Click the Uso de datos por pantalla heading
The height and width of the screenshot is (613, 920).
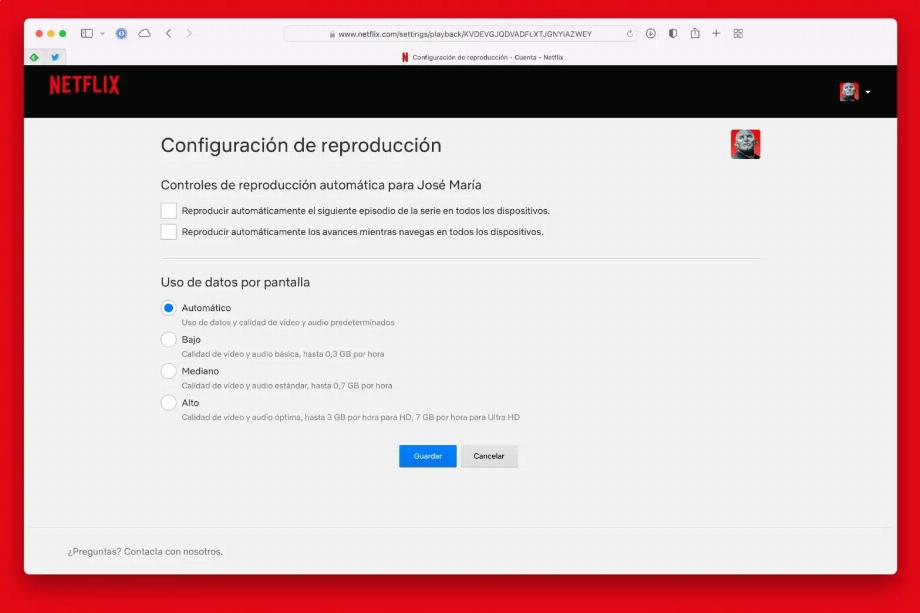[x=235, y=282]
